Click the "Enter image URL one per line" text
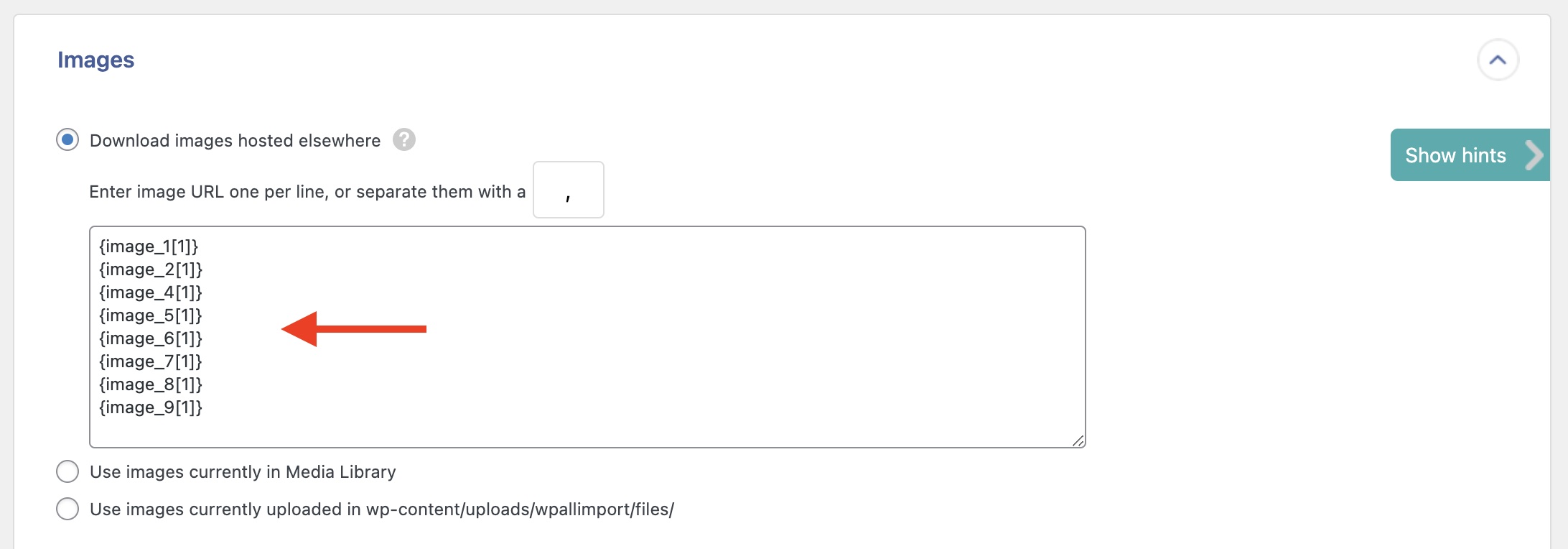 click(x=307, y=192)
